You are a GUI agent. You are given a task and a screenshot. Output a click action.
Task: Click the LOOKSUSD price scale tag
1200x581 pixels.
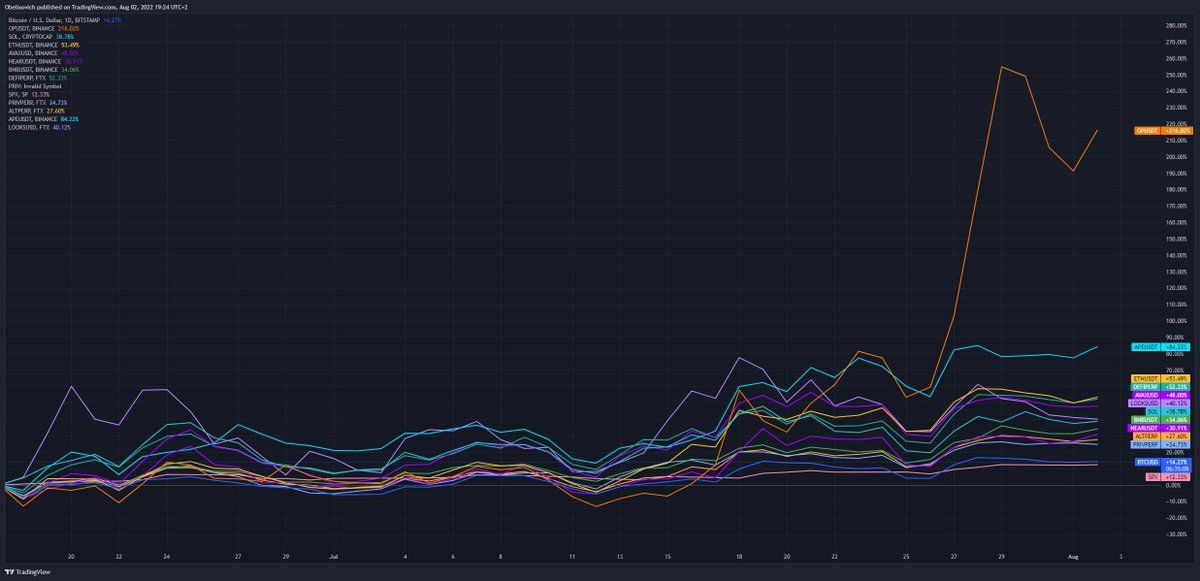point(1161,403)
